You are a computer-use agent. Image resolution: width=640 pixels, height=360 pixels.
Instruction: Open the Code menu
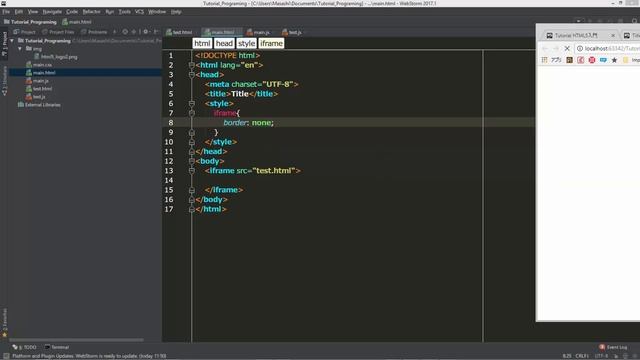(72, 12)
